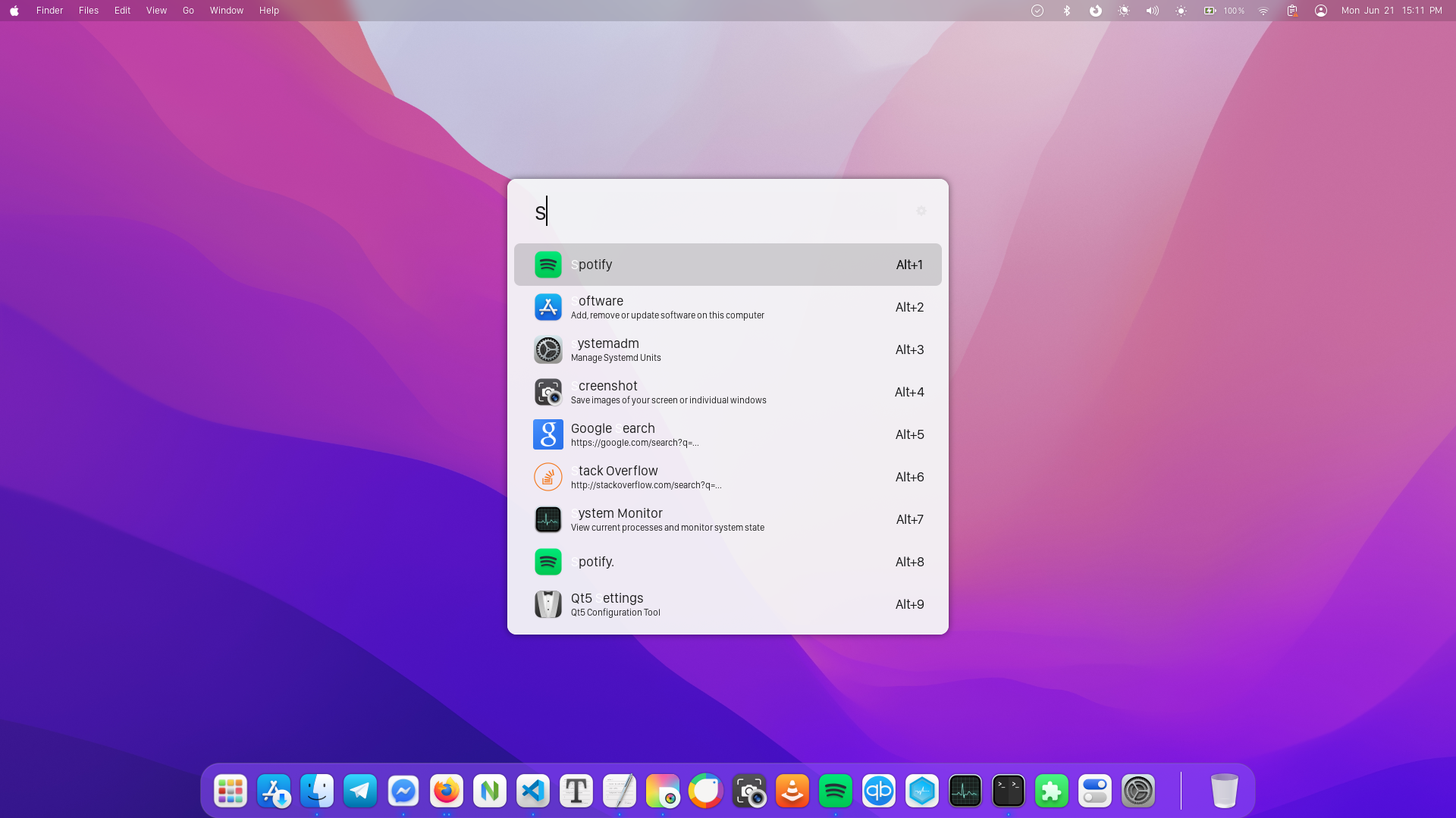The height and width of the screenshot is (818, 1456).
Task: Open the image viewer icon in dock
Action: tap(663, 791)
